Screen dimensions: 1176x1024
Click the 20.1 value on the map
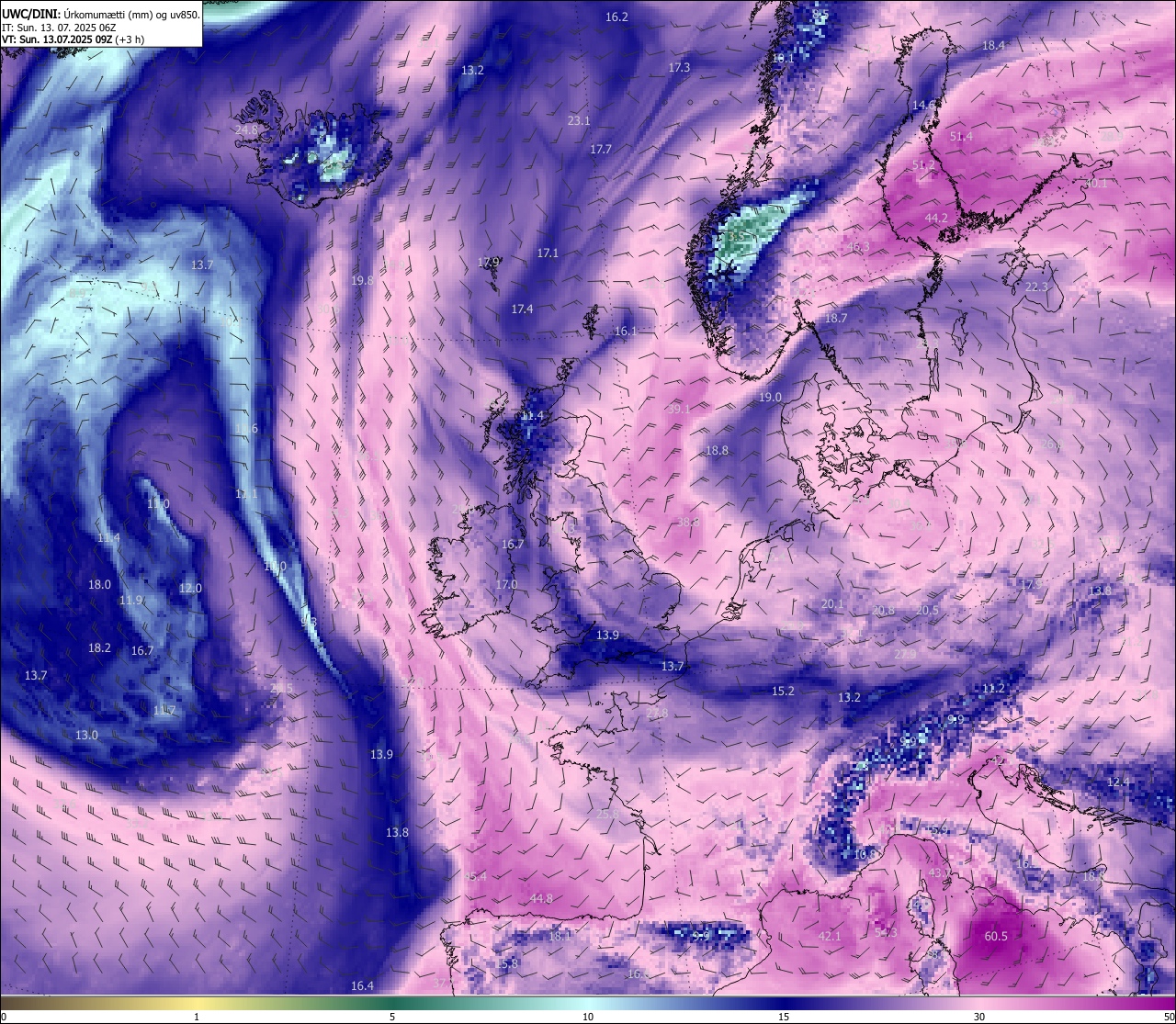832,603
